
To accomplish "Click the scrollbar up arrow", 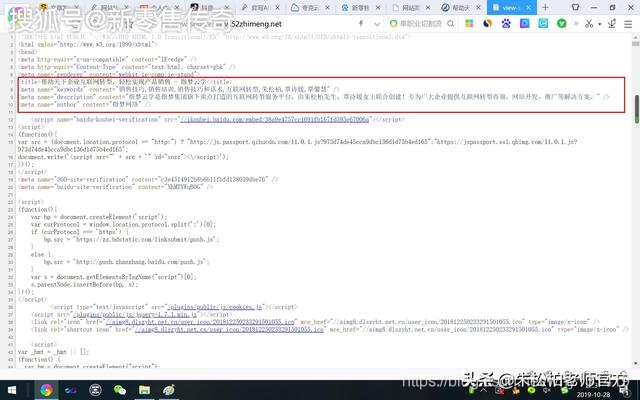I will tap(636, 38).
